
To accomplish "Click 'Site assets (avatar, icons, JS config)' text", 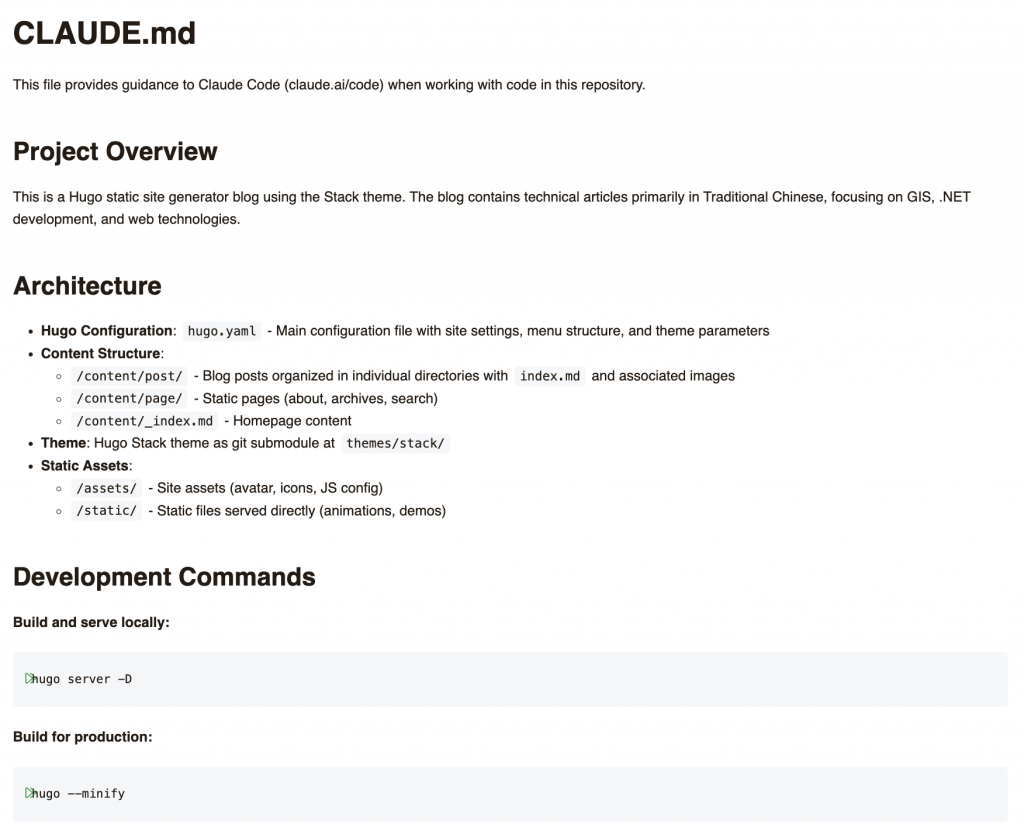I will pos(270,489).
